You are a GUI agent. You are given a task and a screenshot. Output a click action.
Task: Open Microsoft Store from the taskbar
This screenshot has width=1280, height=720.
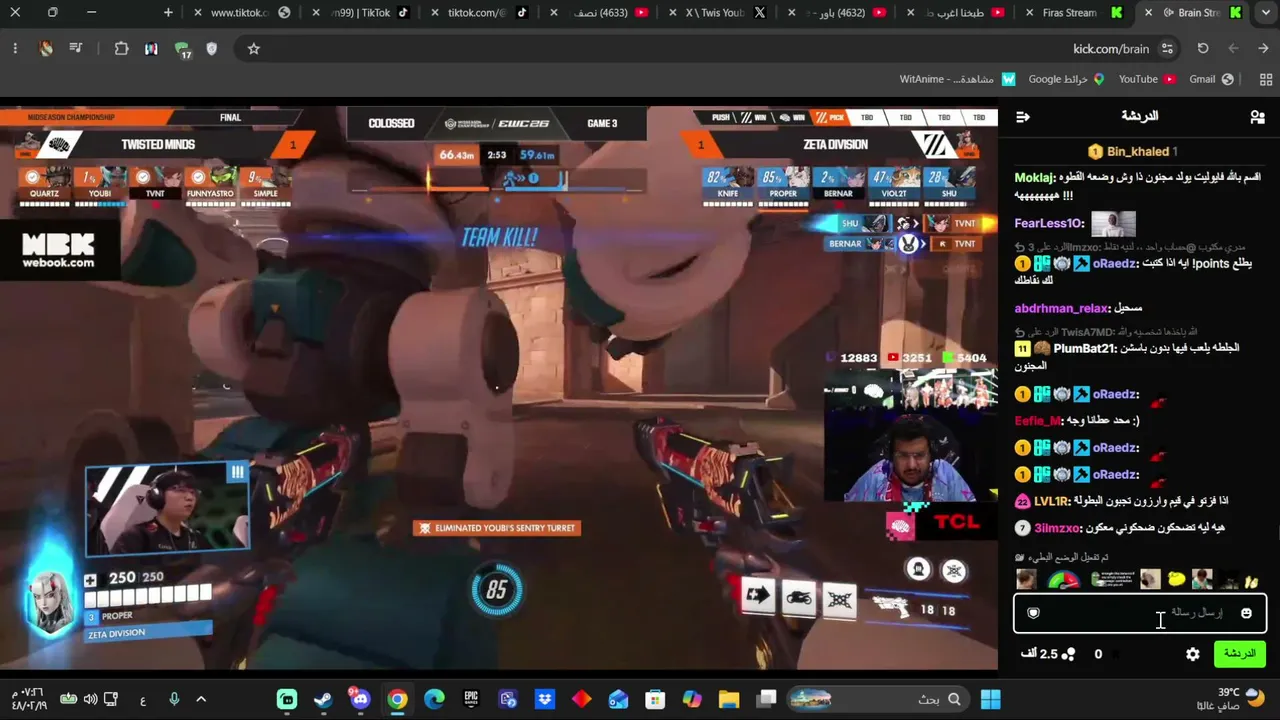point(655,699)
